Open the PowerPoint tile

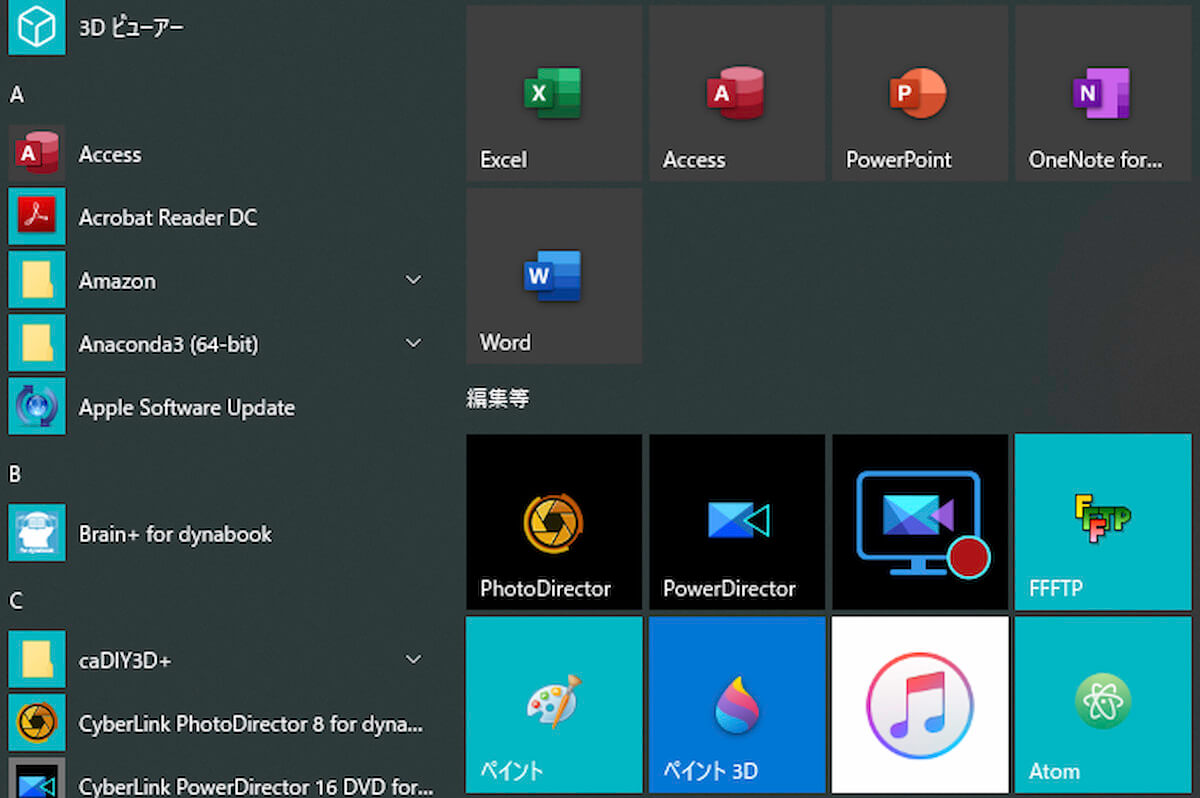pyautogui.click(x=920, y=93)
